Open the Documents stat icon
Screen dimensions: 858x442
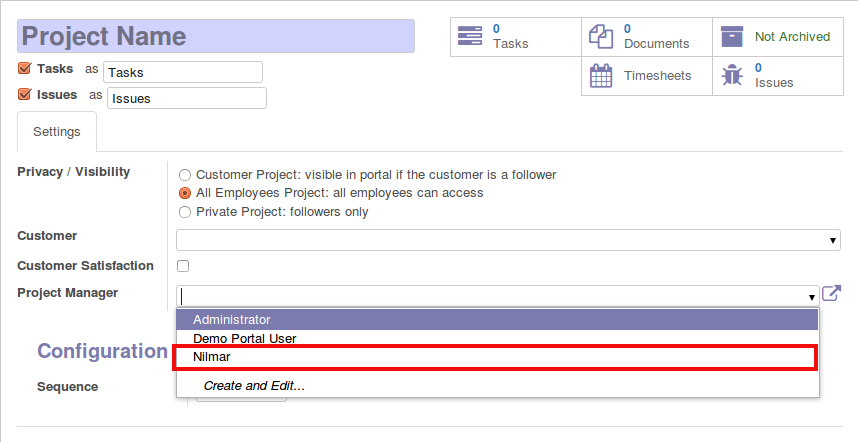(601, 36)
